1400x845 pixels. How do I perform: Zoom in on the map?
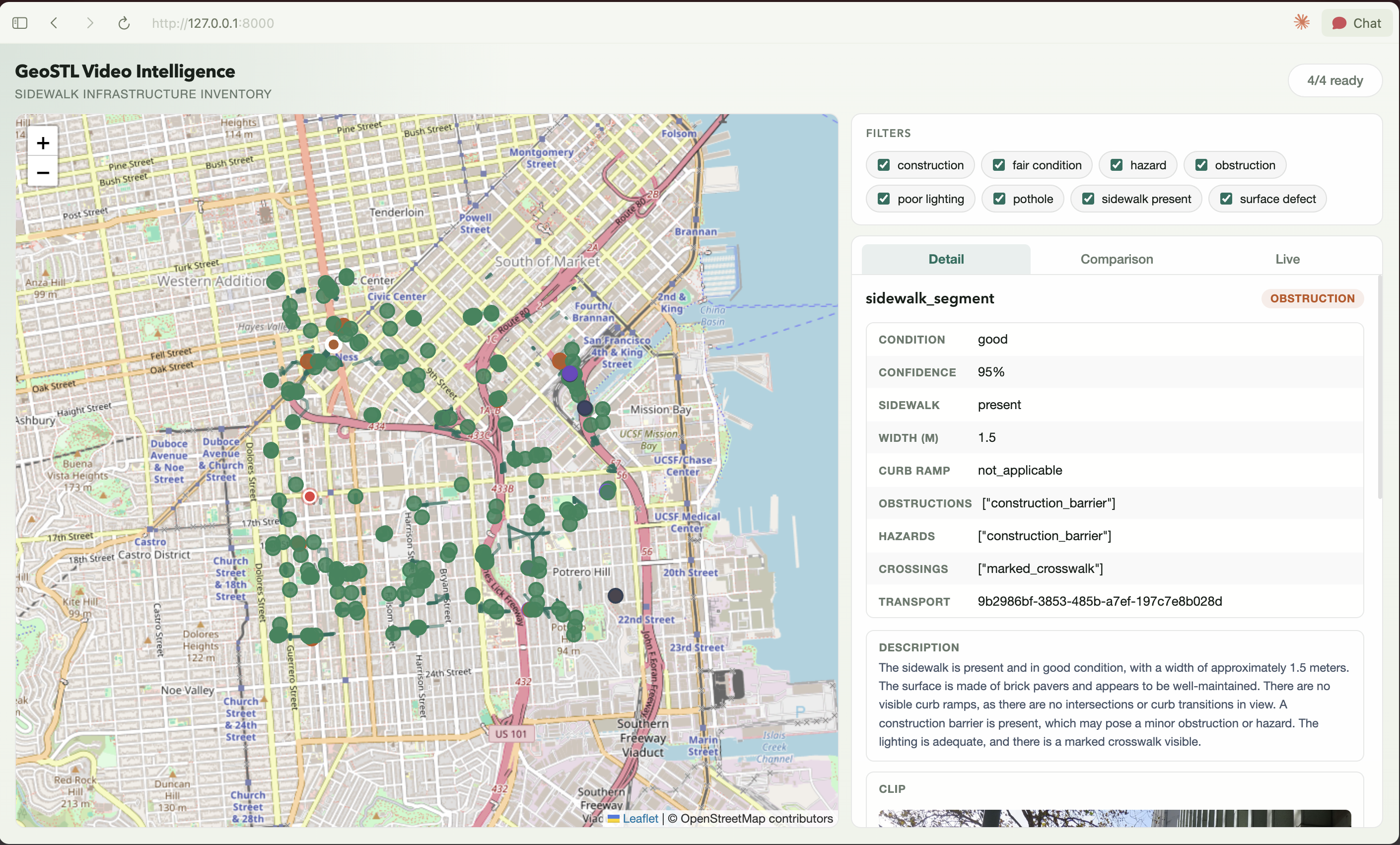43,142
